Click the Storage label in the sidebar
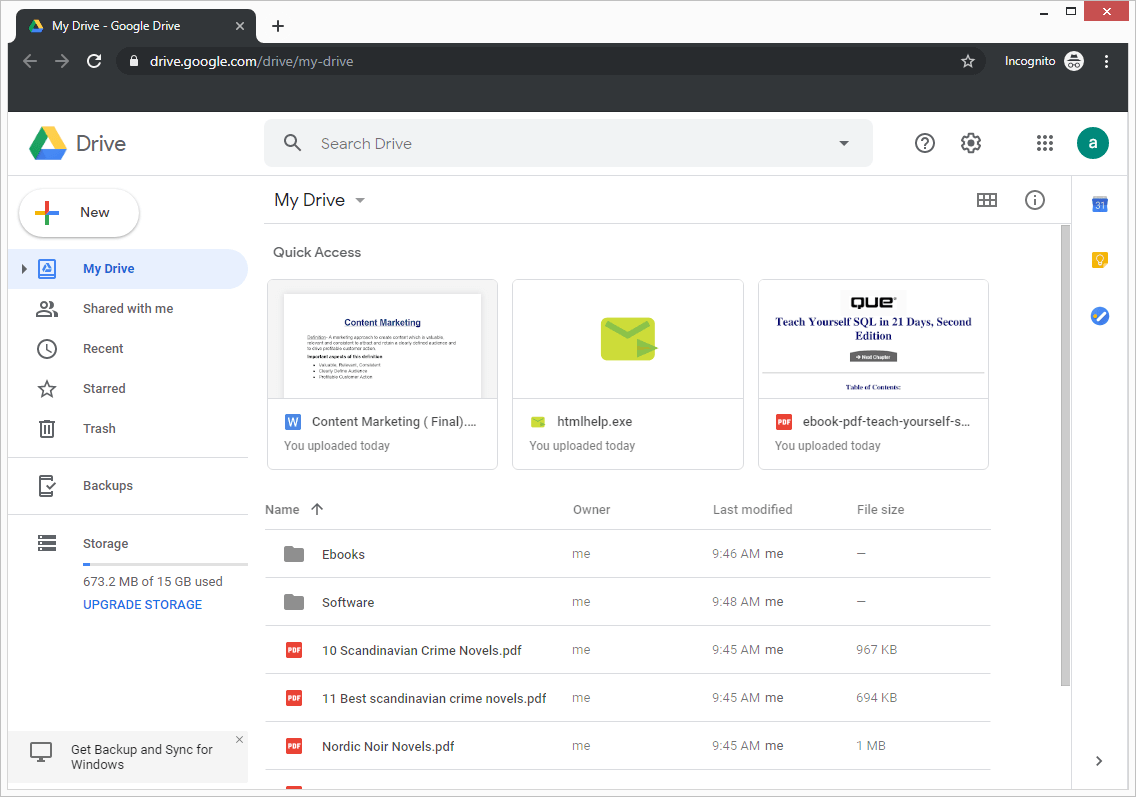1136x797 pixels. 106,543
